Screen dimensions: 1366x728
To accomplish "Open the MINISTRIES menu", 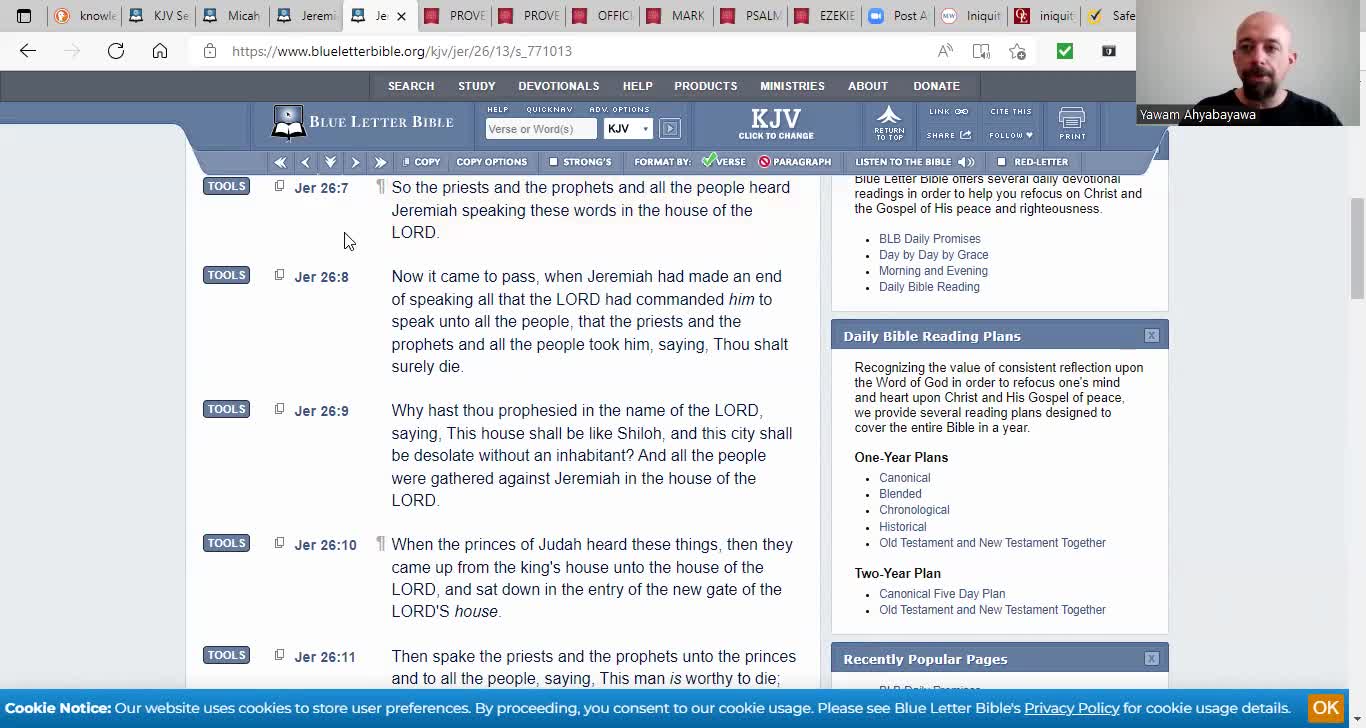I will pyautogui.click(x=792, y=86).
